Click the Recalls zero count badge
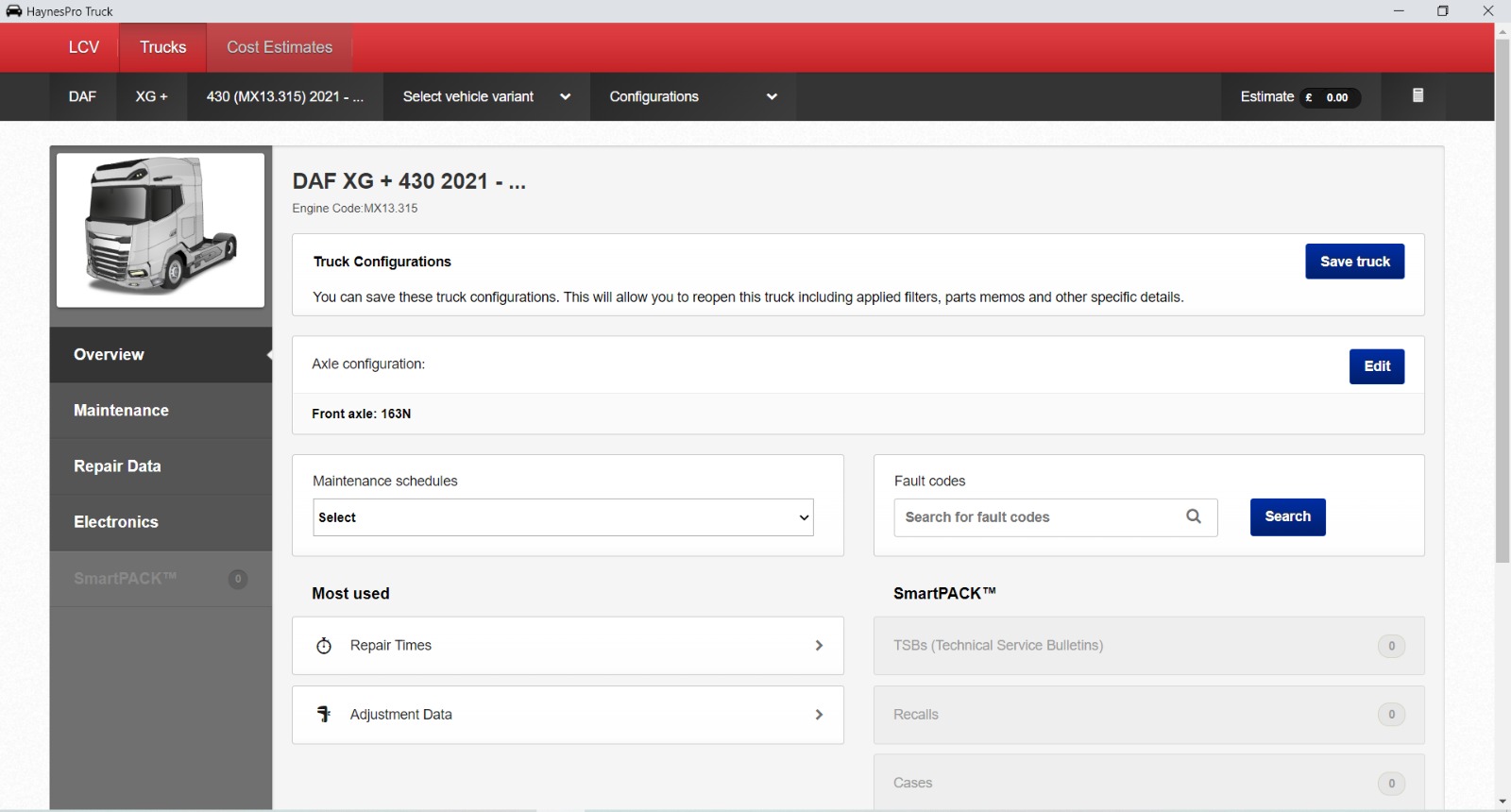The width and height of the screenshot is (1511, 812). click(1391, 715)
